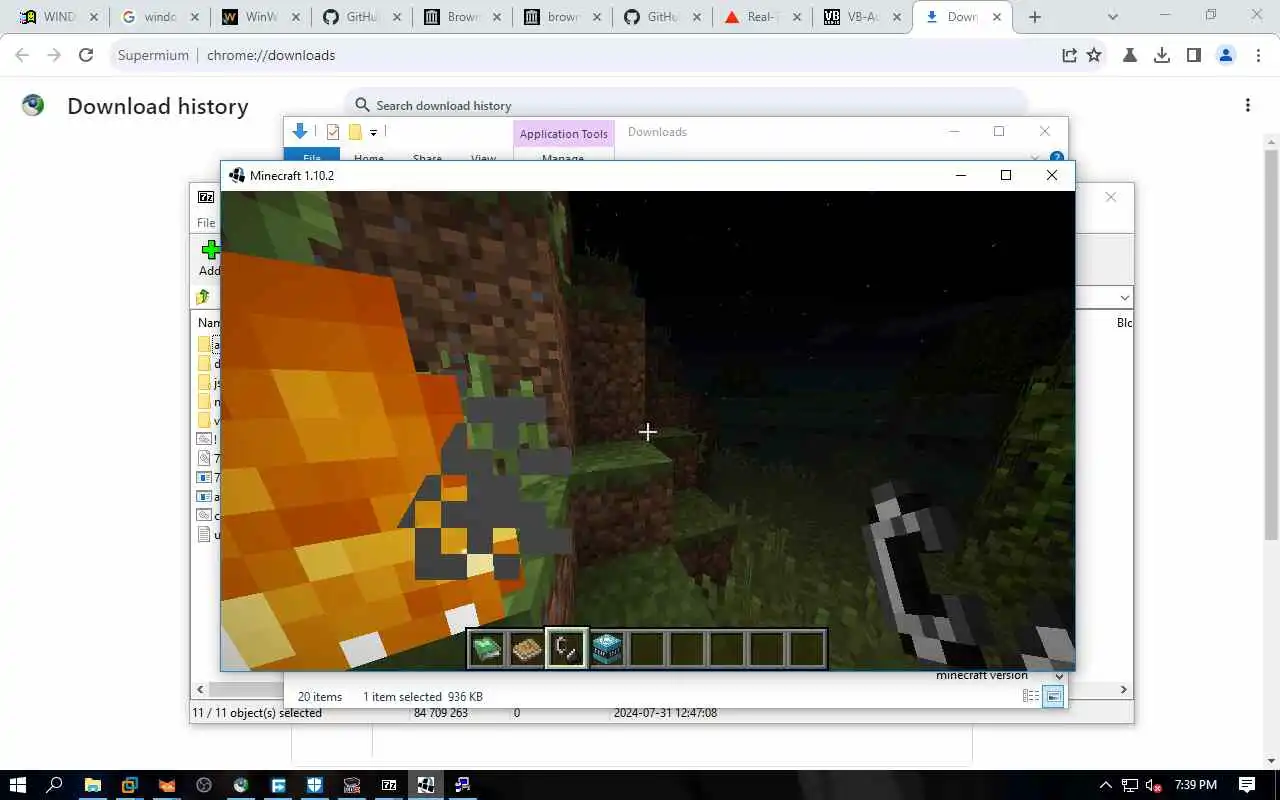The image size is (1280, 800).
Task: Click the Minecraft window title icon
Action: [x=237, y=175]
